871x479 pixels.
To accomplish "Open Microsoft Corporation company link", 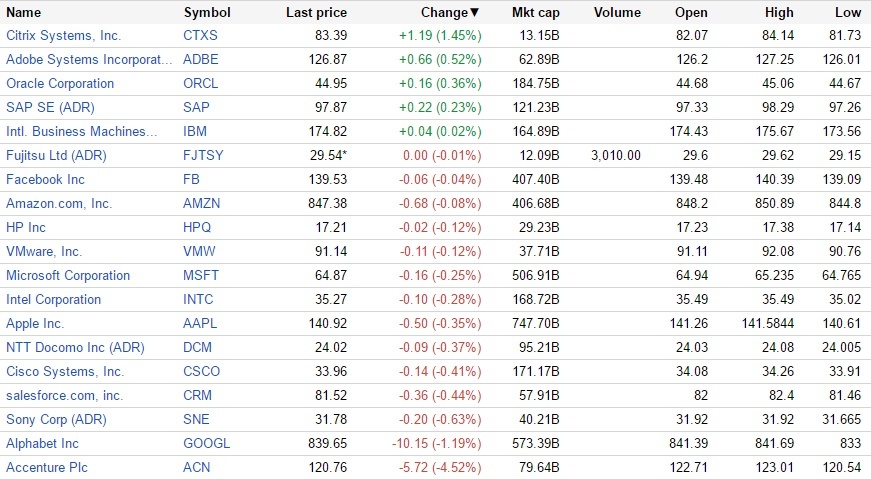I will click(68, 275).
